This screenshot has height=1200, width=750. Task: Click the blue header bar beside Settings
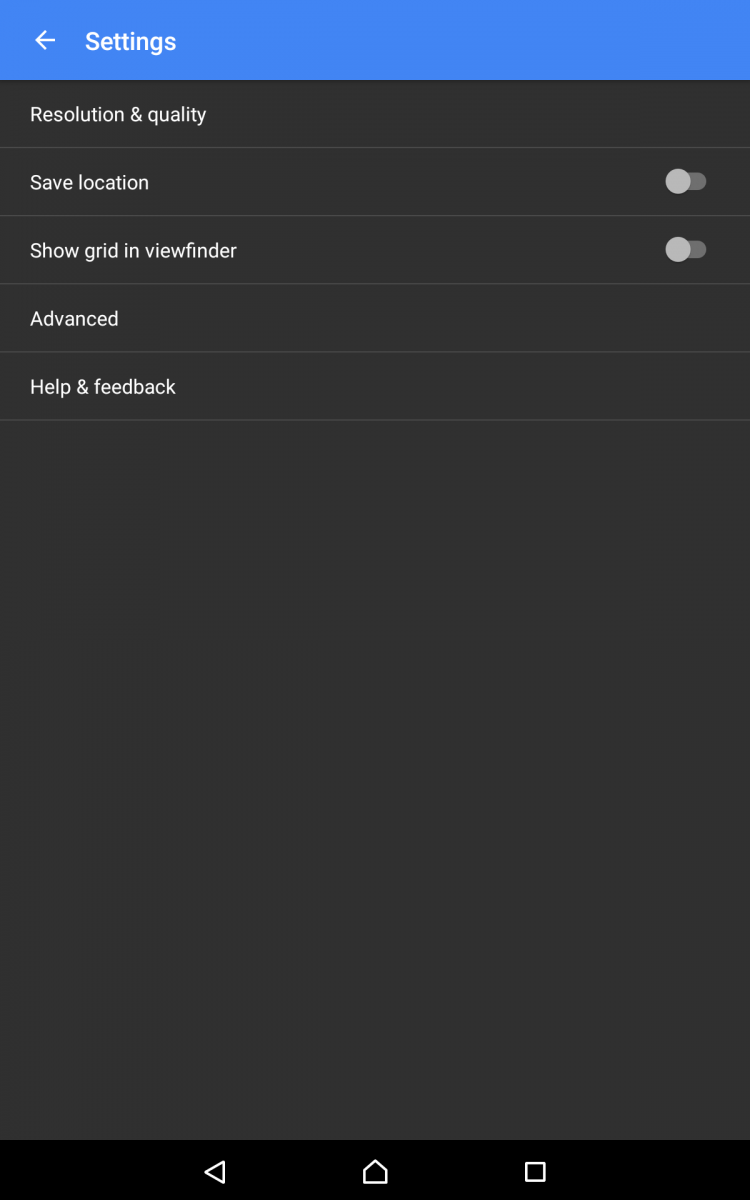click(x=460, y=40)
